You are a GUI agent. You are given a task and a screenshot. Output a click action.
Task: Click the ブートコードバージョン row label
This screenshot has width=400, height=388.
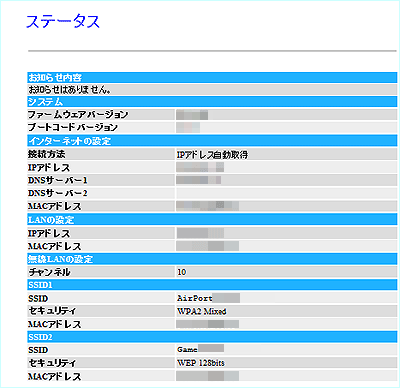73,127
